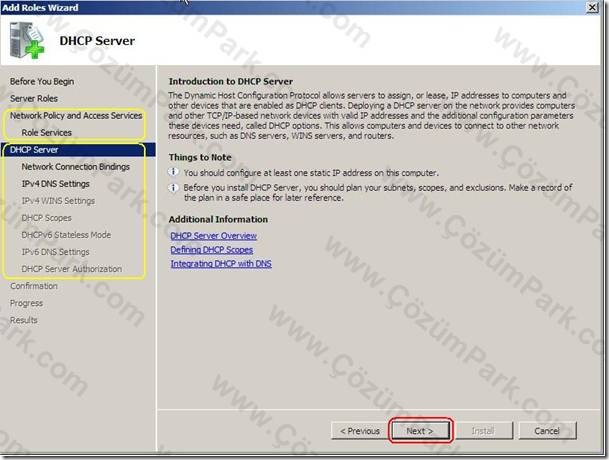Viewport: 609px width, 460px height.
Task: Click the DHCP Server role wizard icon
Action: click(27, 40)
